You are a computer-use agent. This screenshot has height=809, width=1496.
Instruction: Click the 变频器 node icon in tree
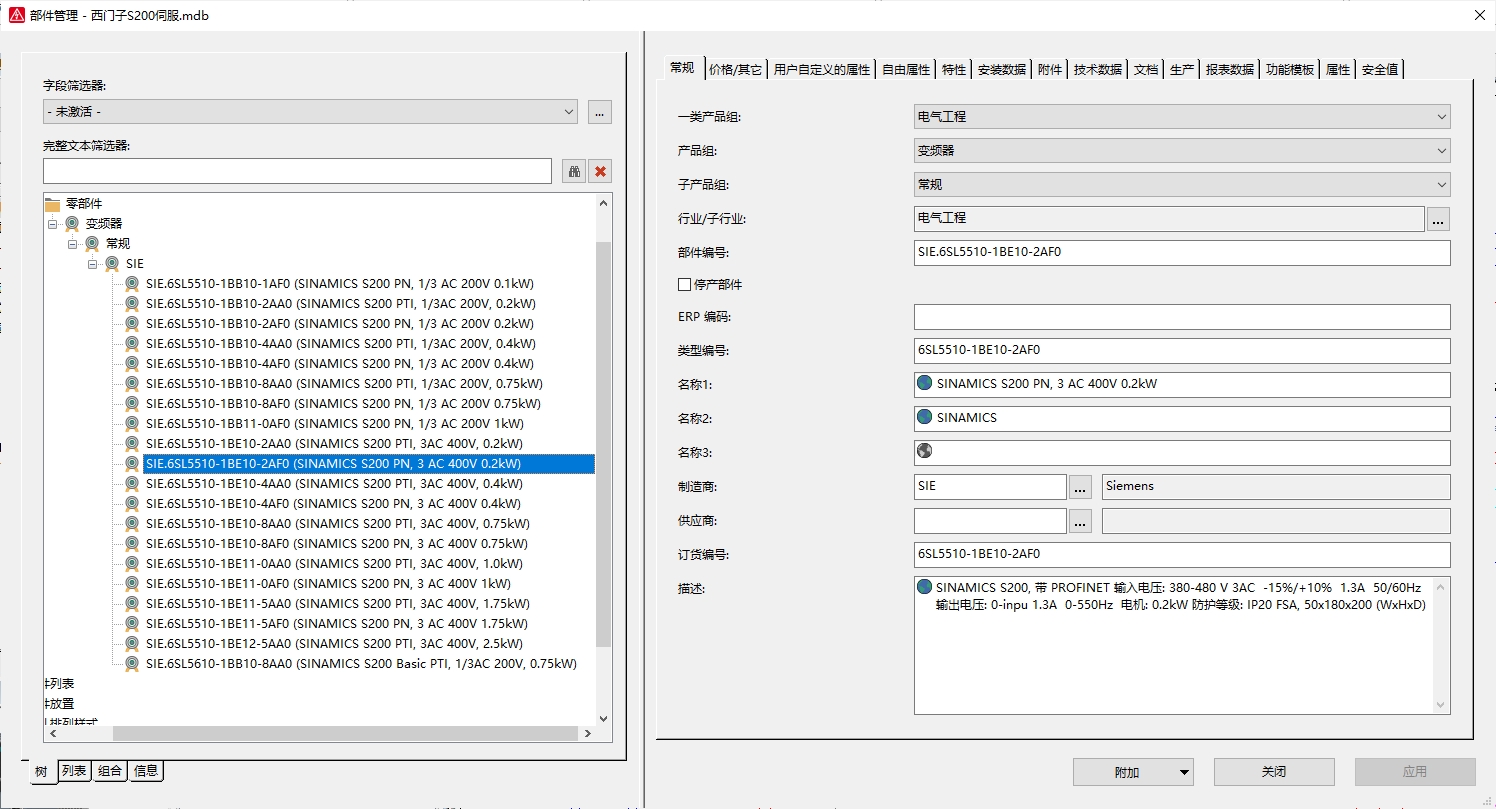click(72, 224)
